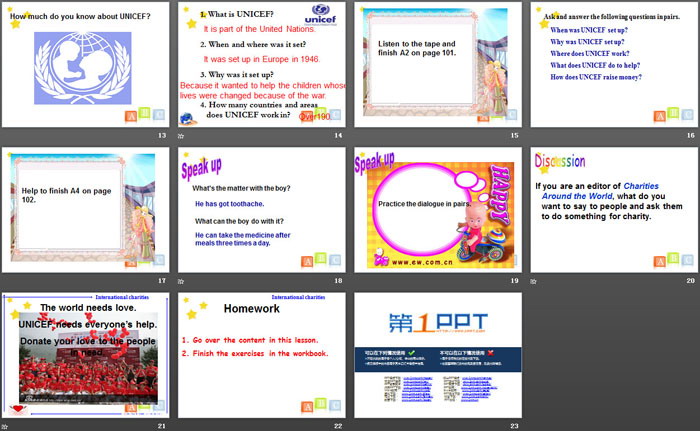
Task: Click 'He has got toothache.' on slide 18
Action: (x=229, y=204)
